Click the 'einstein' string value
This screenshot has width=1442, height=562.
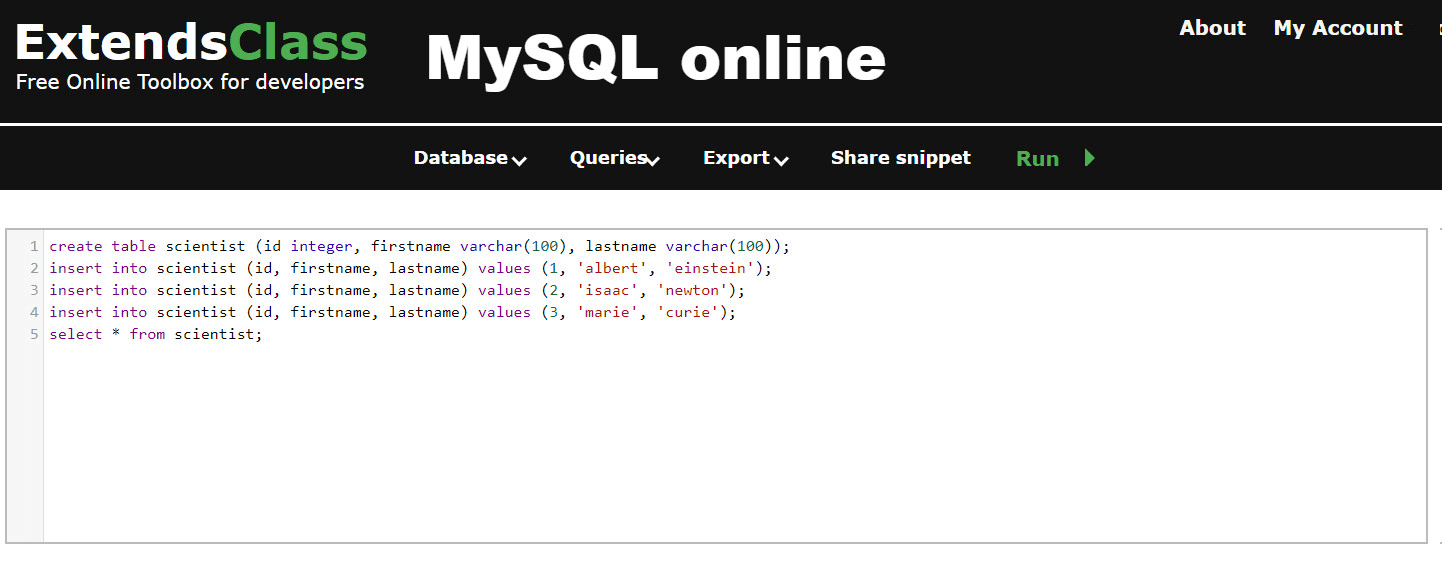point(710,268)
